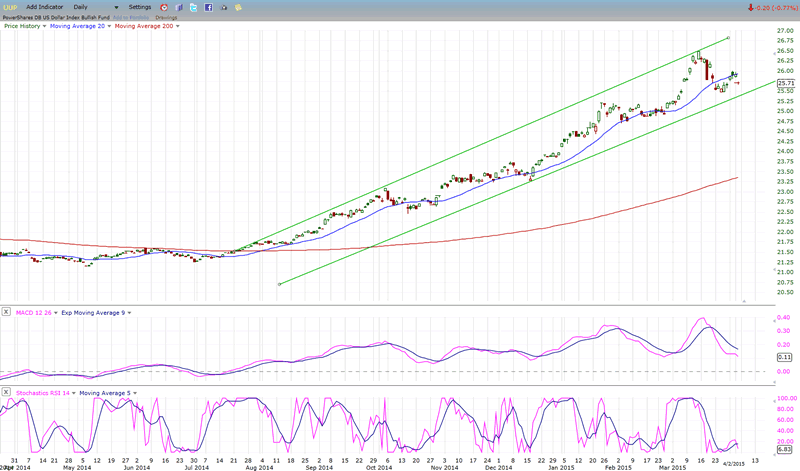800x471 pixels.
Task: Close the MACD indicator panel
Action: coord(6,312)
